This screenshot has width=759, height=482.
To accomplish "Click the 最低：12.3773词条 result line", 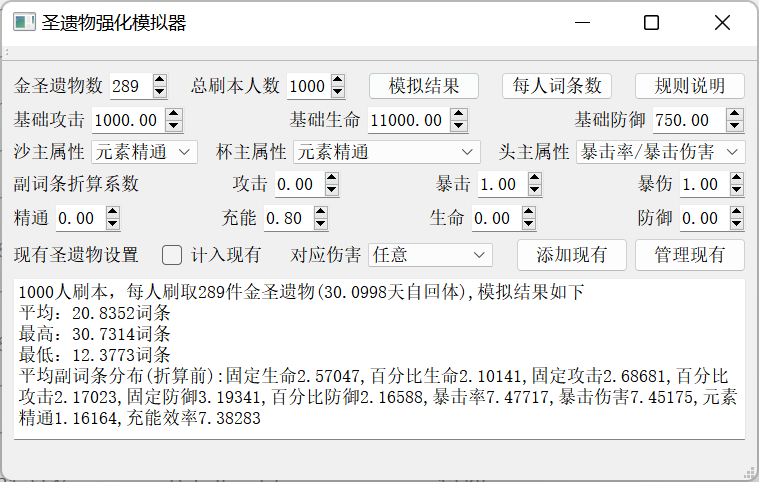I will pyautogui.click(x=94, y=355).
